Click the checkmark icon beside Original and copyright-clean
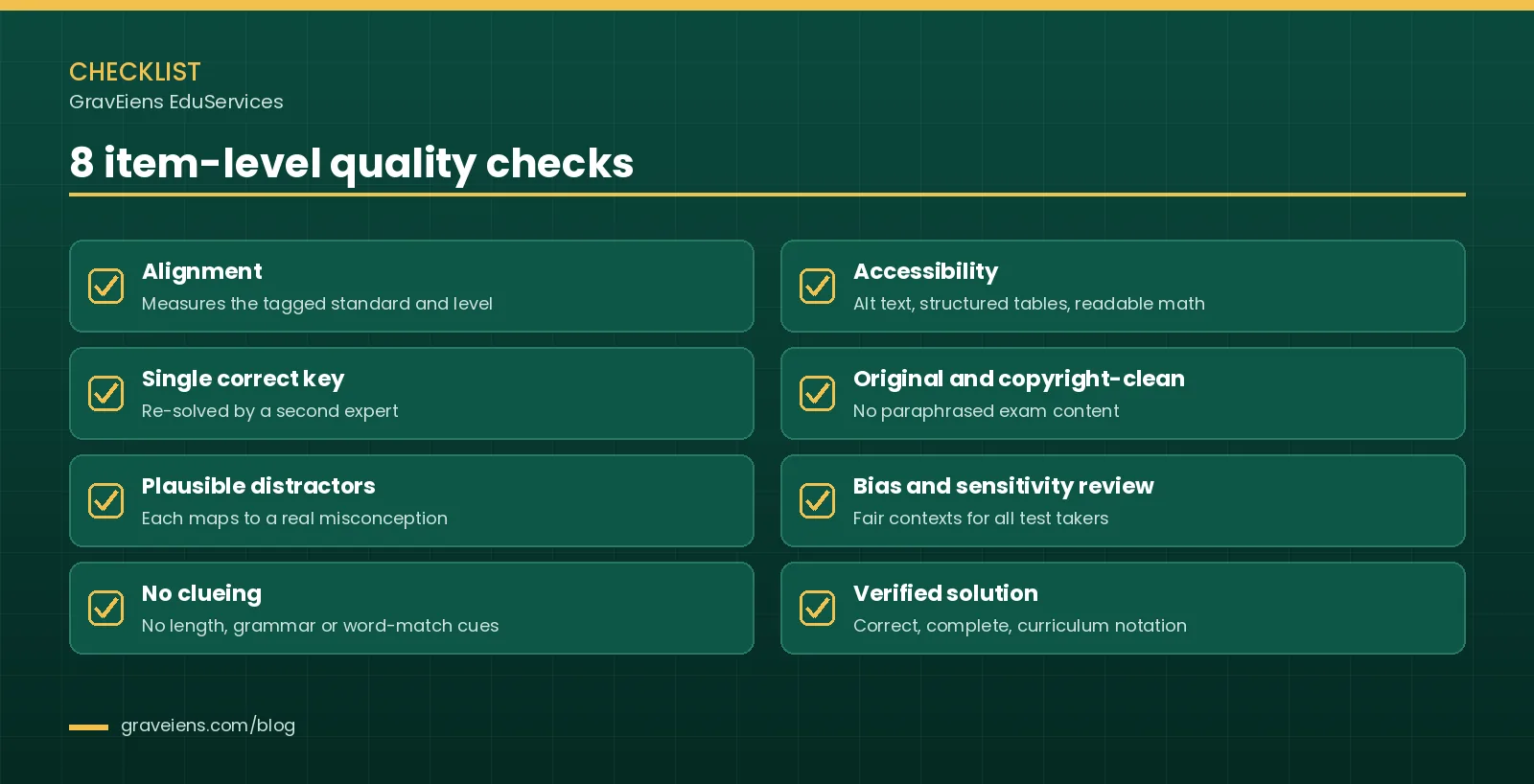Image resolution: width=1534 pixels, height=784 pixels. pos(817,393)
